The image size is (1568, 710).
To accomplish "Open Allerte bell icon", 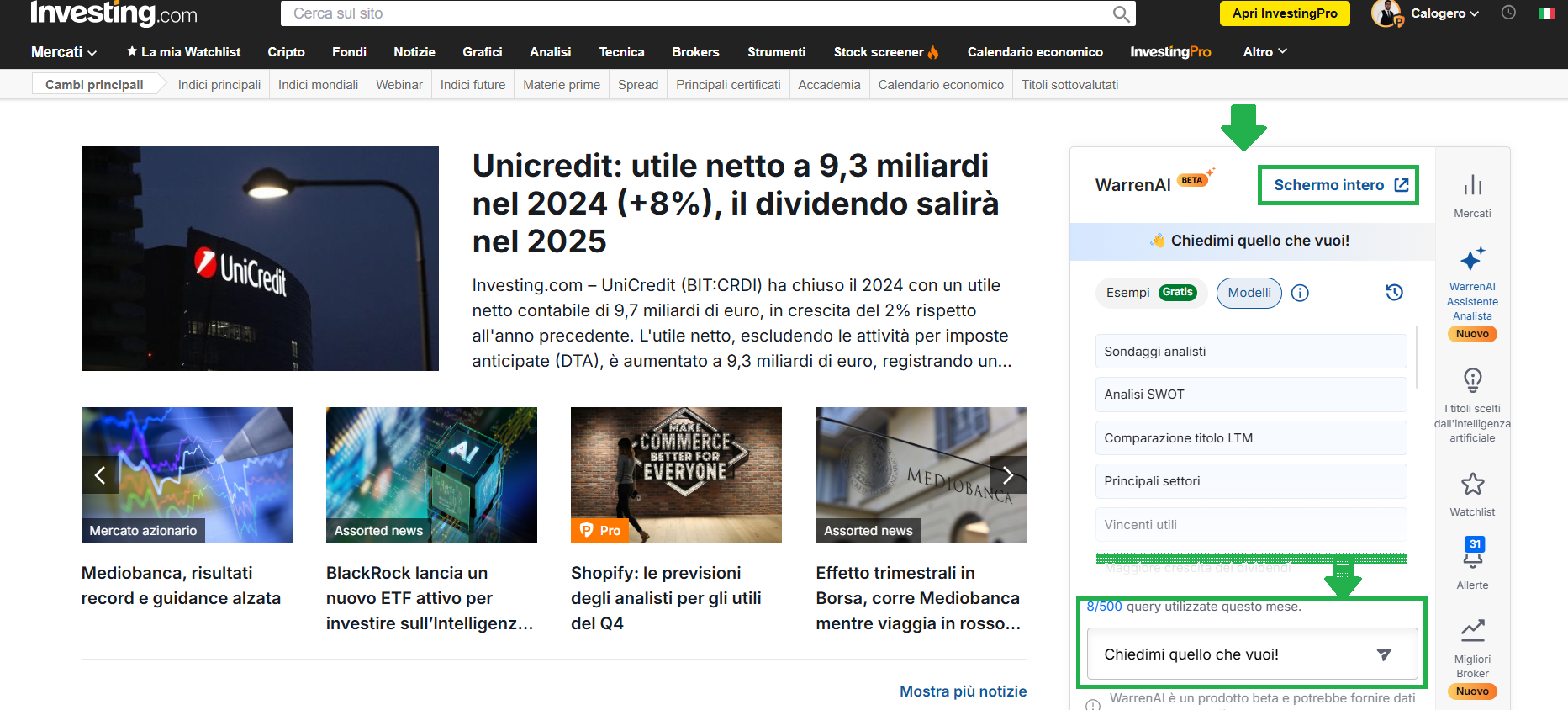I will pos(1473,552).
